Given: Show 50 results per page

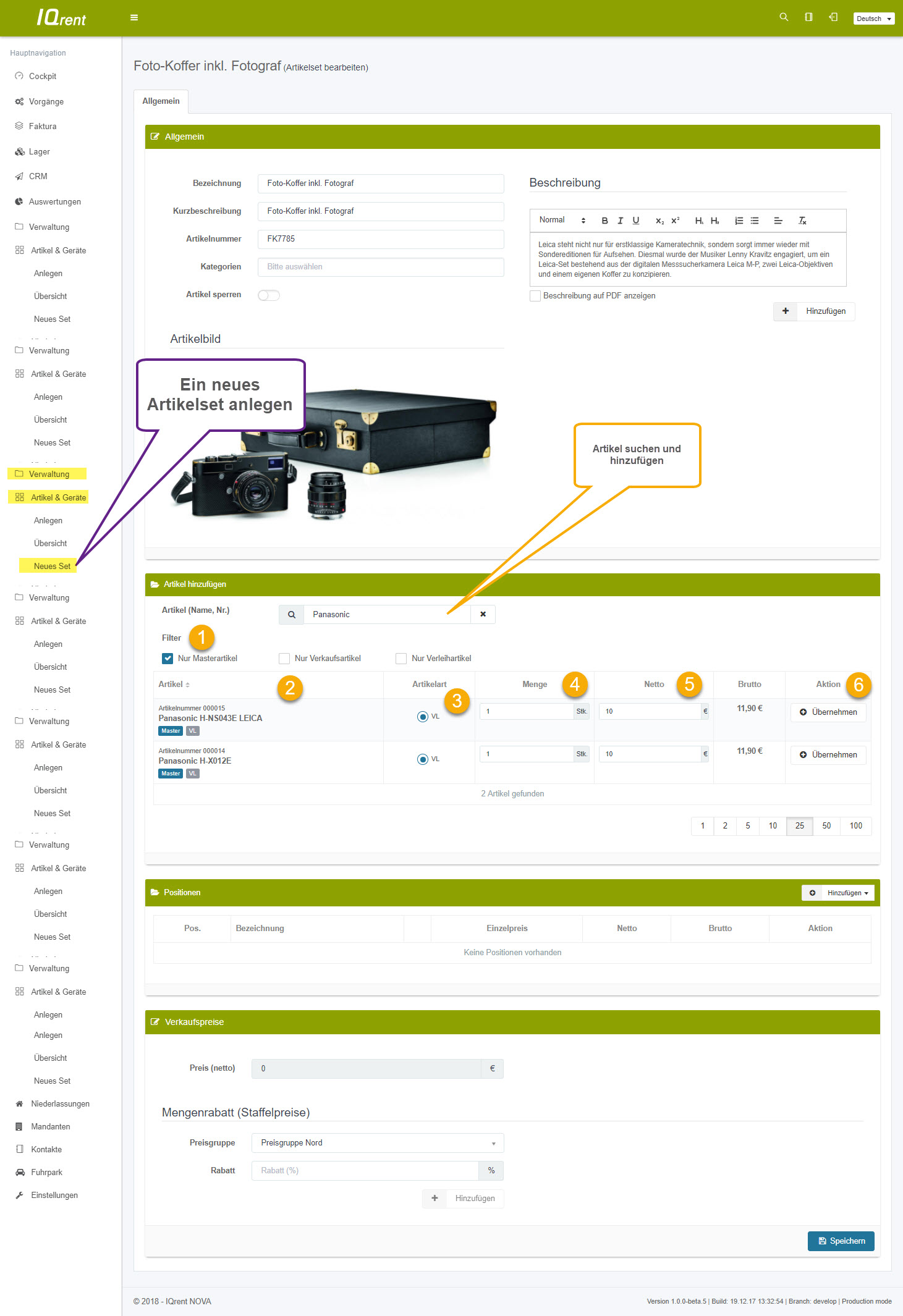Looking at the screenshot, I should [x=826, y=826].
